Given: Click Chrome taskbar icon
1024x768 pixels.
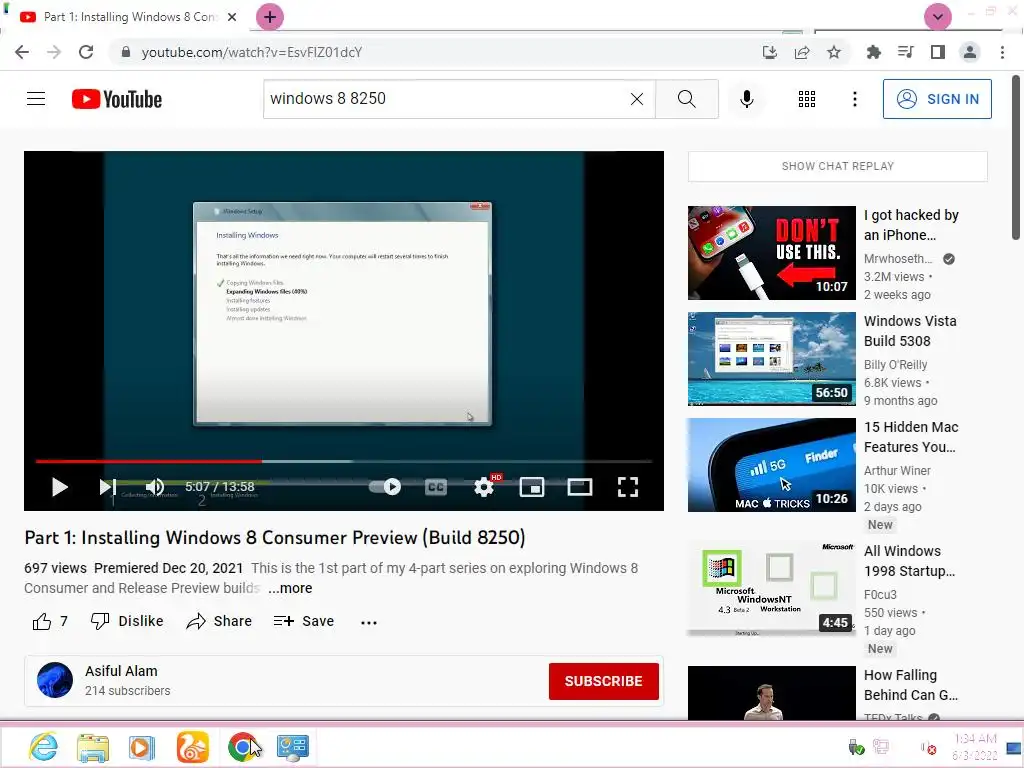Looking at the screenshot, I should (242, 746).
